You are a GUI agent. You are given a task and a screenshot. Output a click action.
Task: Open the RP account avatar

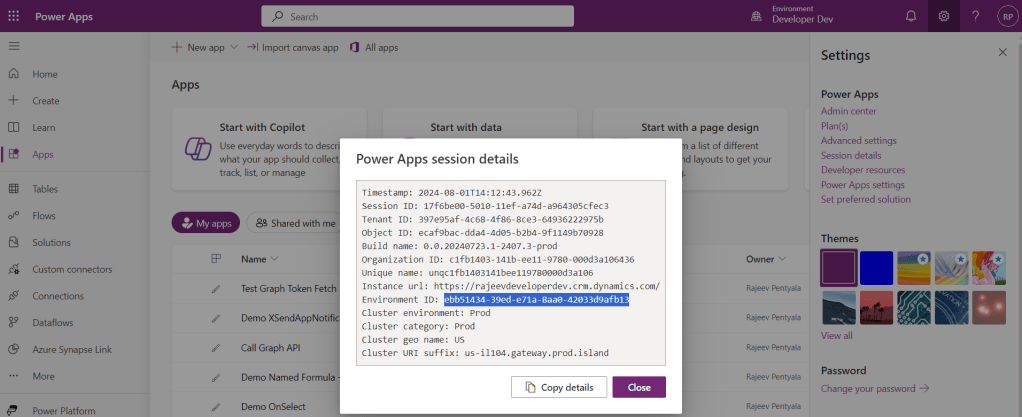tap(1004, 16)
